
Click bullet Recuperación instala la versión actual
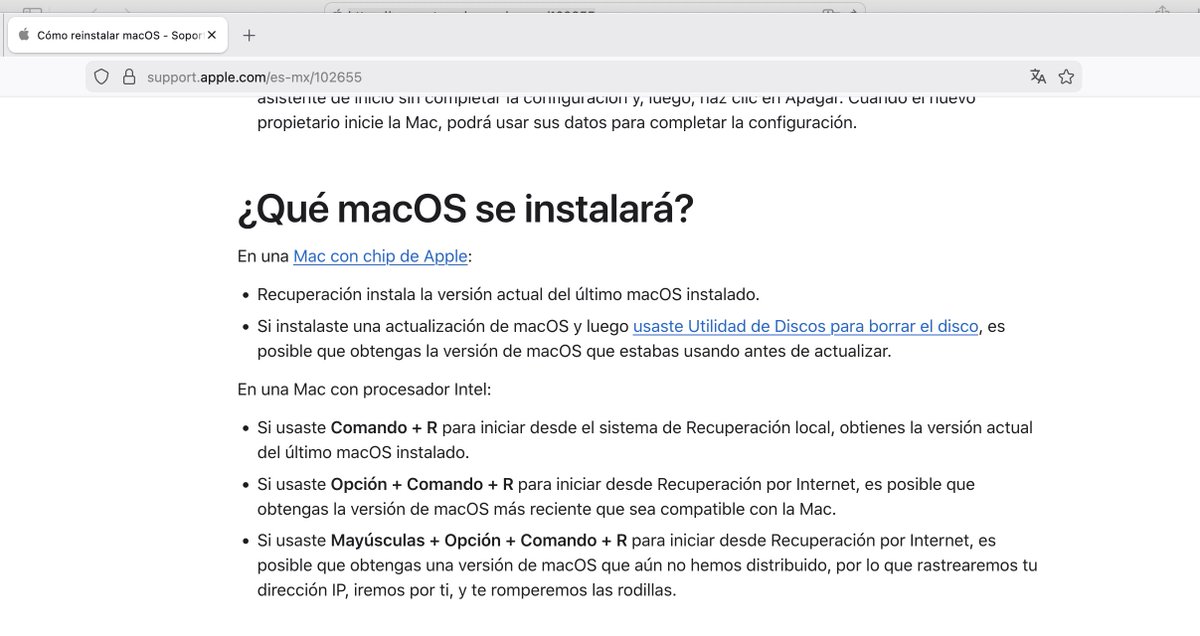[x=508, y=294]
